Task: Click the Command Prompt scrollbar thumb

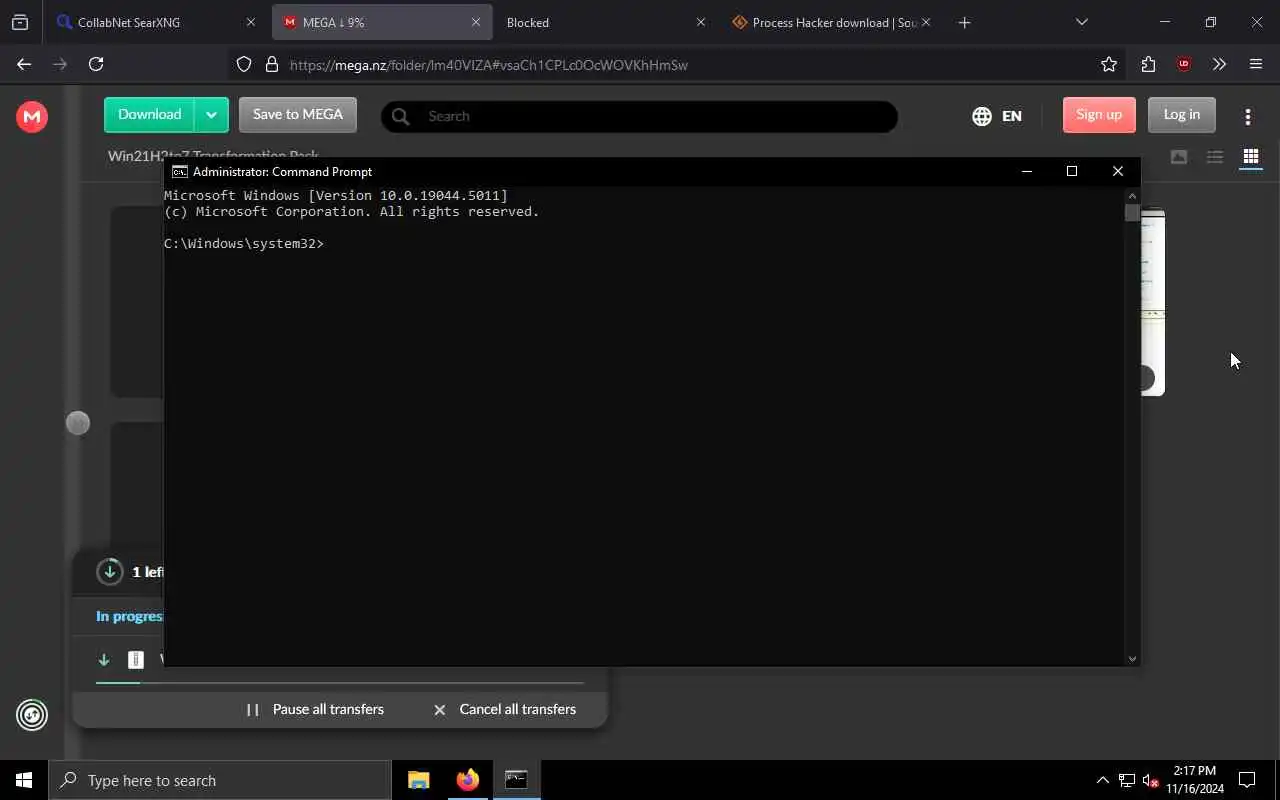Action: [1132, 213]
